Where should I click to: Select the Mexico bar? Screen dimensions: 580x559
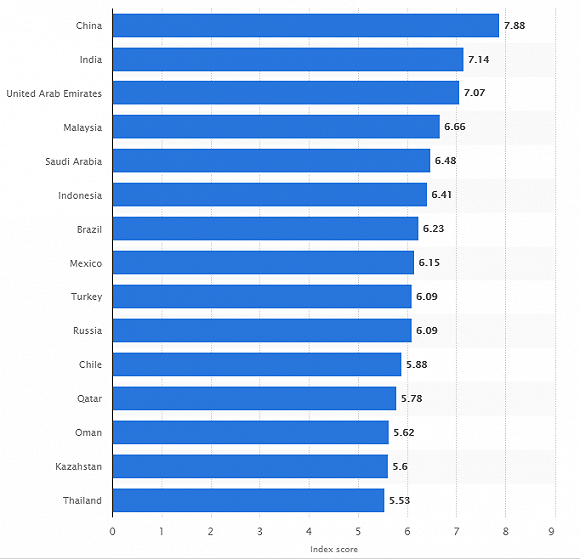click(x=263, y=263)
